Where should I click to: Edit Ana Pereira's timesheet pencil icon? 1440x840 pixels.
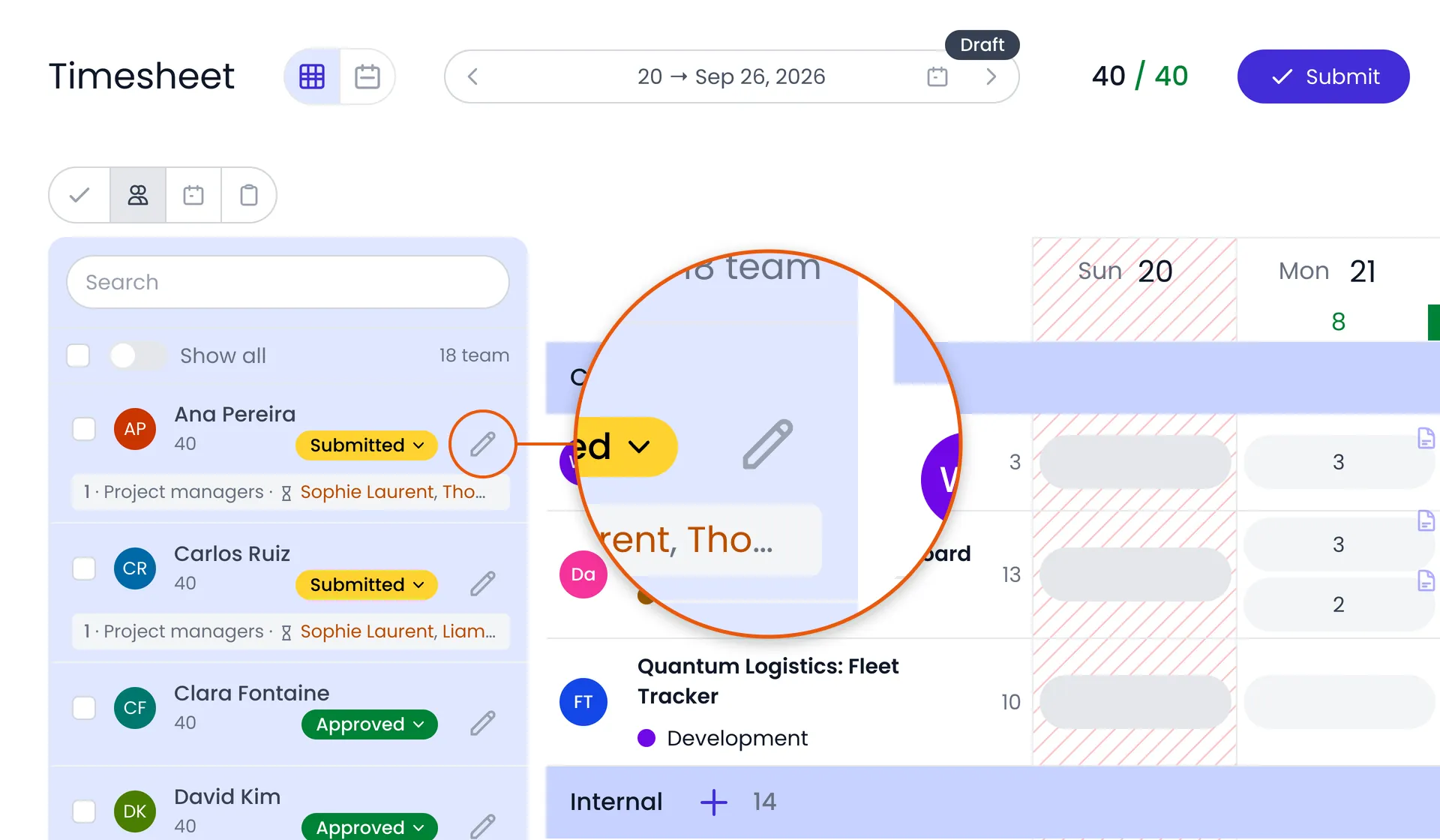tap(482, 444)
